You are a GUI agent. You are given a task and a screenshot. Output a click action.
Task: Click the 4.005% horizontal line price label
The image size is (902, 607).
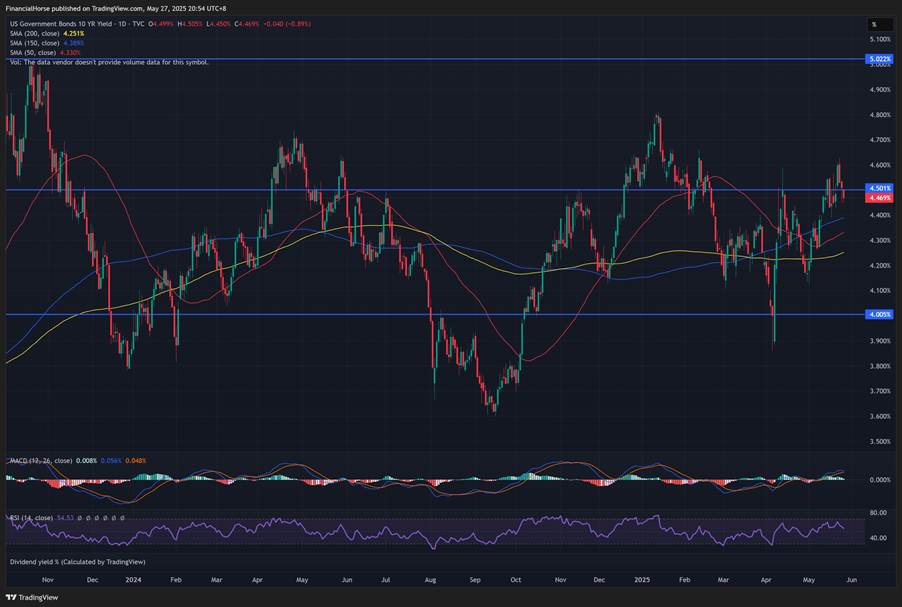879,314
